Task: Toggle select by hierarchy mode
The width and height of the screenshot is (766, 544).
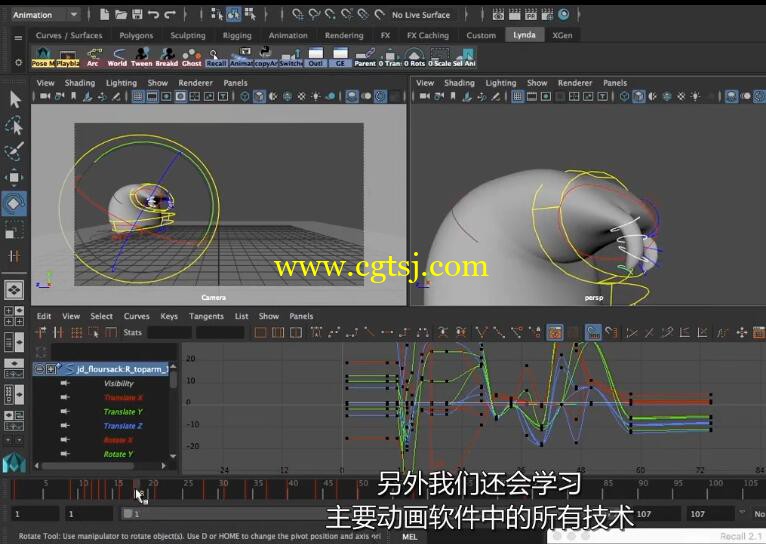Action: coord(216,15)
